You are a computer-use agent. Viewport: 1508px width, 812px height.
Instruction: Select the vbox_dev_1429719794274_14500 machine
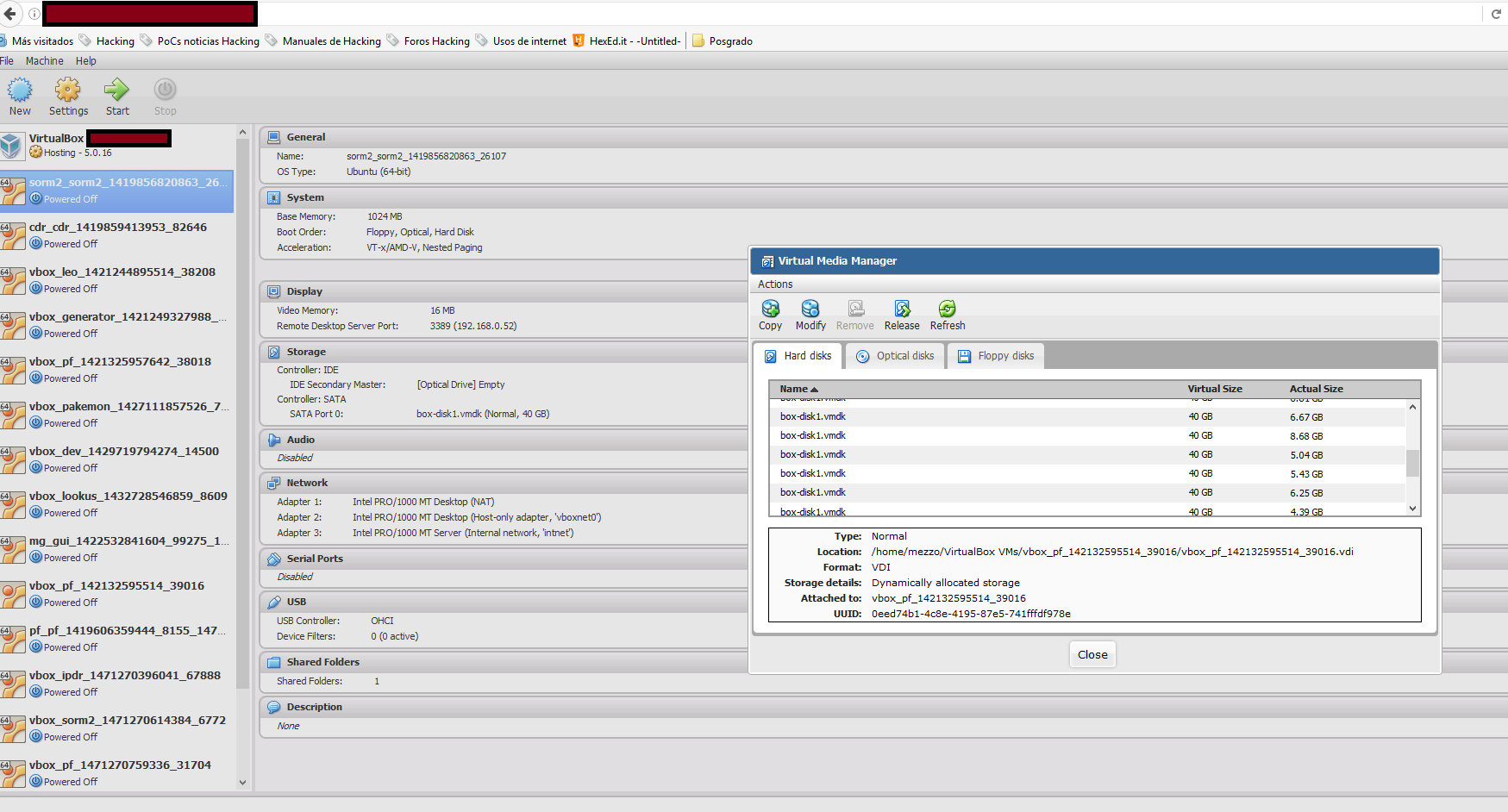[x=123, y=452]
